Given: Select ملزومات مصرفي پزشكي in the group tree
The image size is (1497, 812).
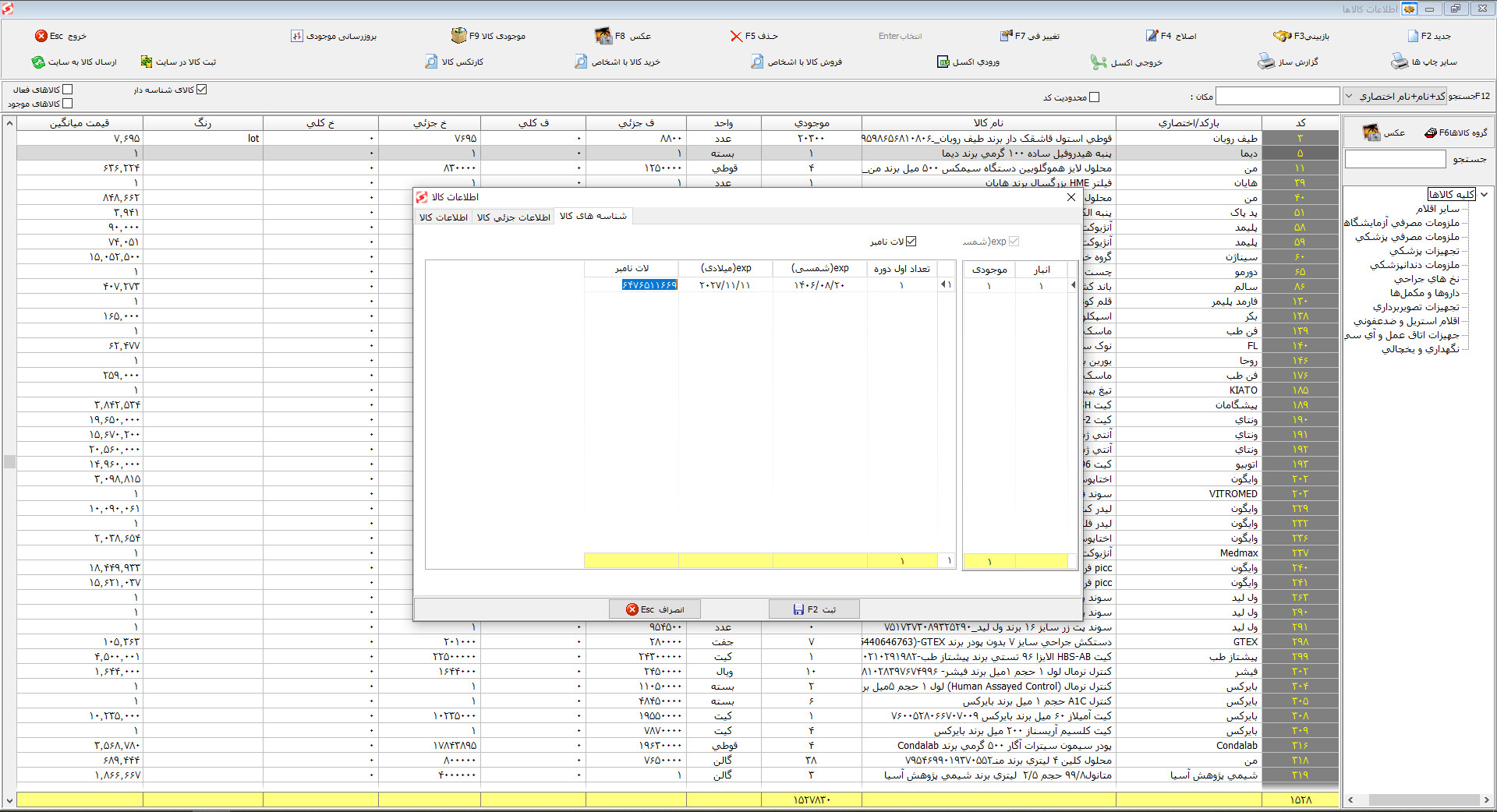Looking at the screenshot, I should (1407, 237).
